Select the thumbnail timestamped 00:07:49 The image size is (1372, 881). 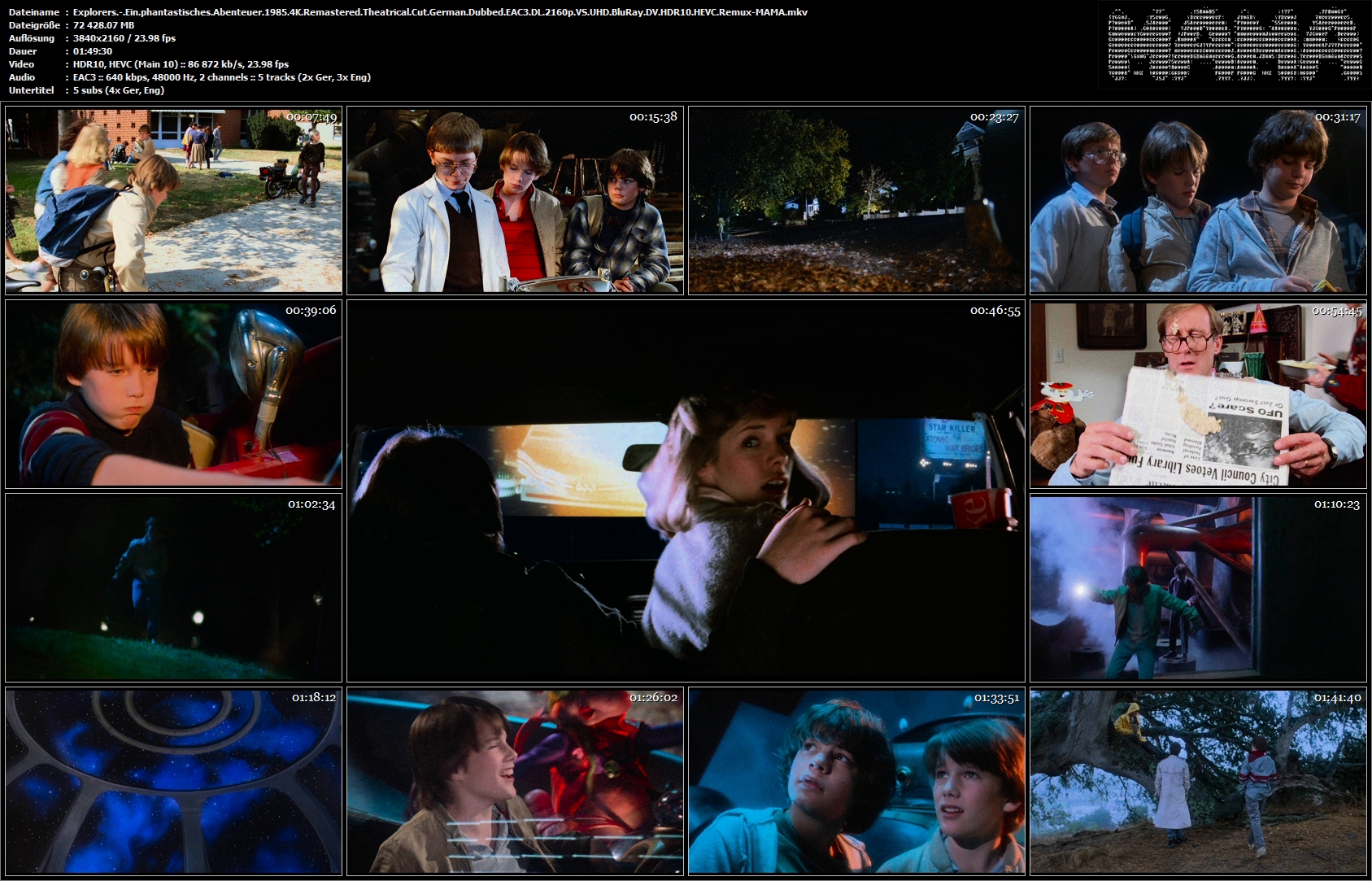coord(173,200)
